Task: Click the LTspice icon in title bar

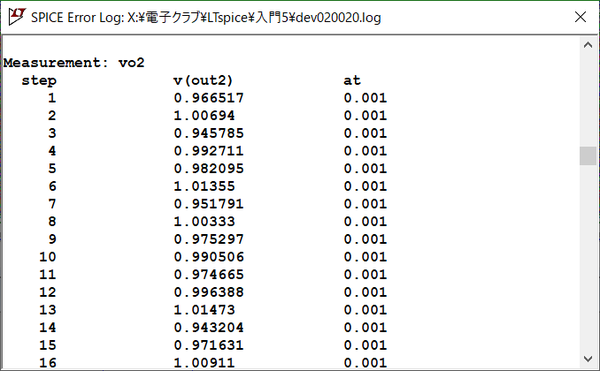Action: (17, 17)
